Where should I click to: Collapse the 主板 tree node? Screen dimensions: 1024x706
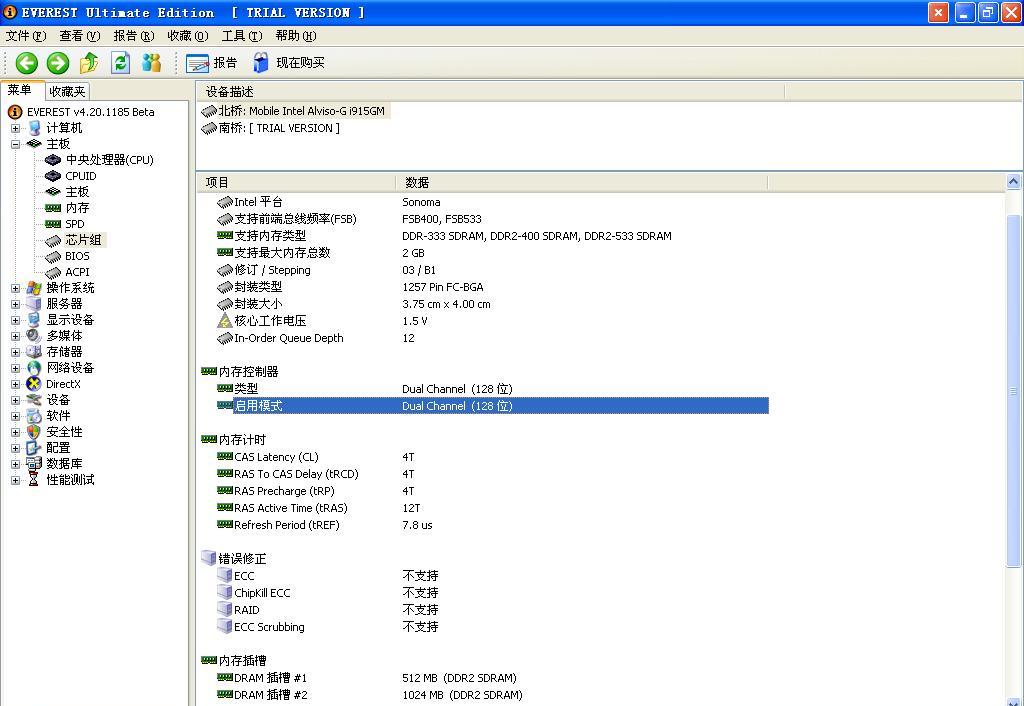(16, 144)
